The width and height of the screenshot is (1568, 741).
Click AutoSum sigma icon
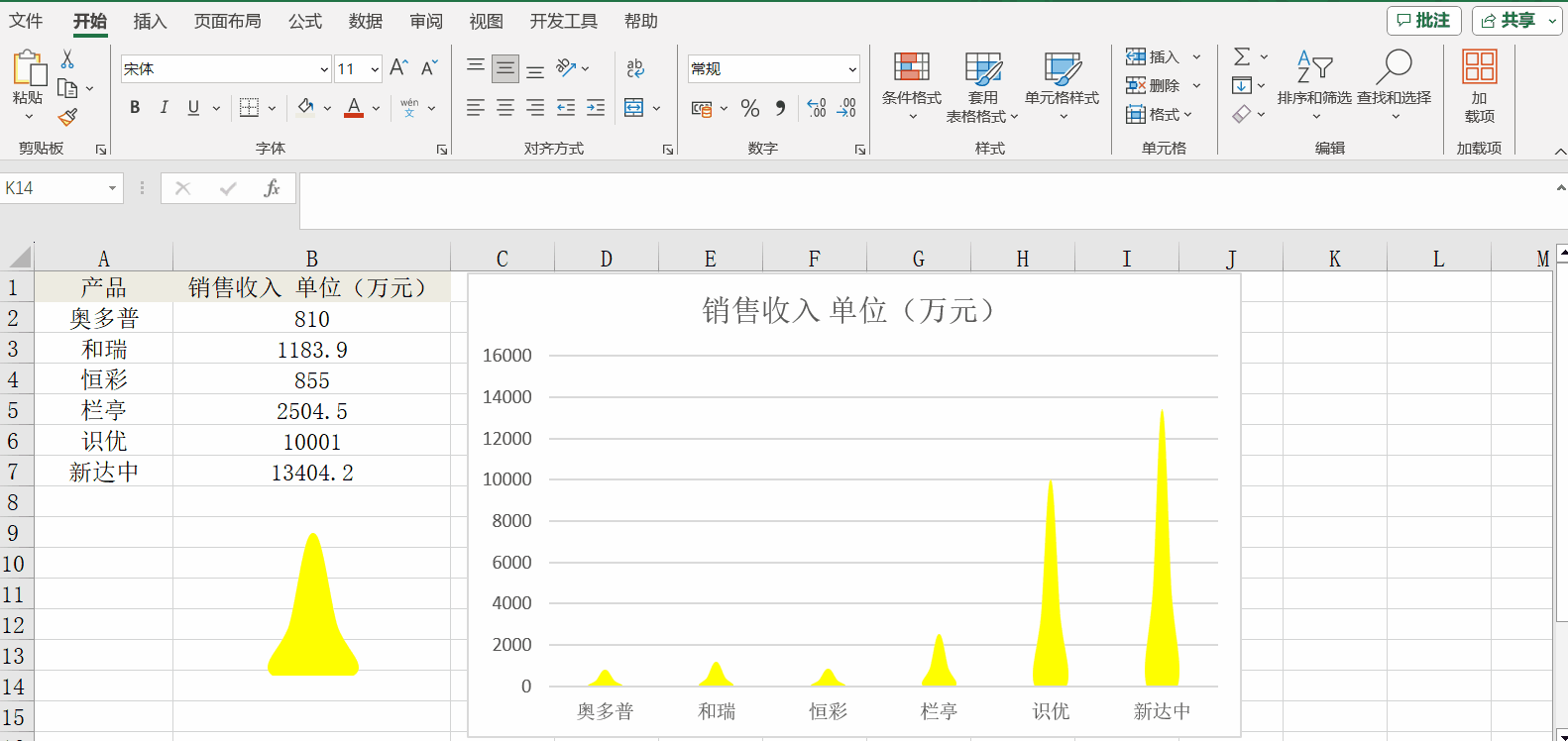[x=1242, y=56]
